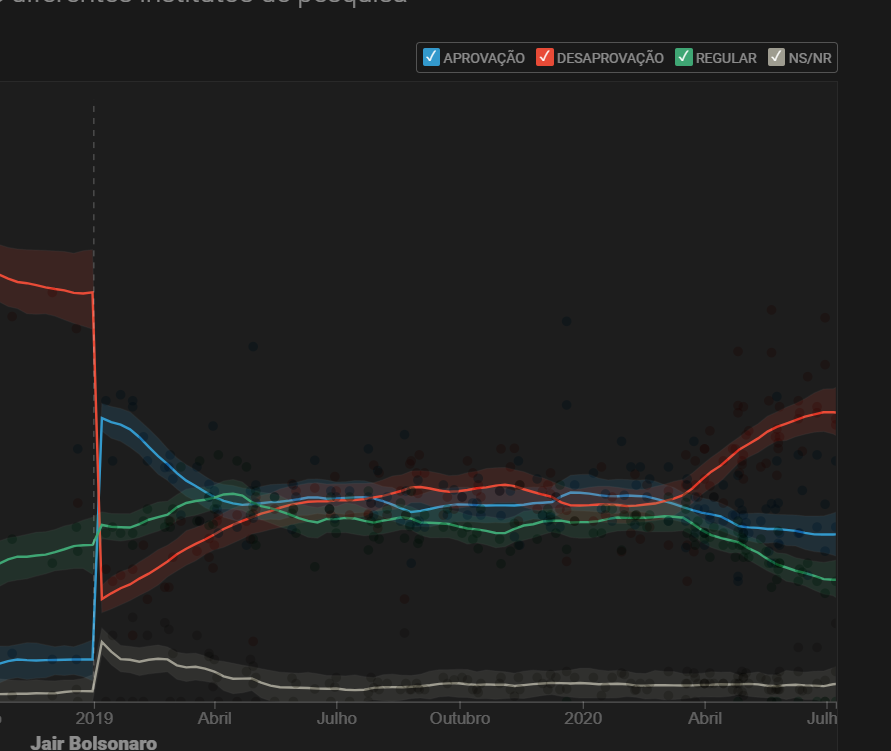891x751 pixels.
Task: Click the 2020 x-axis label
Action: click(x=583, y=718)
